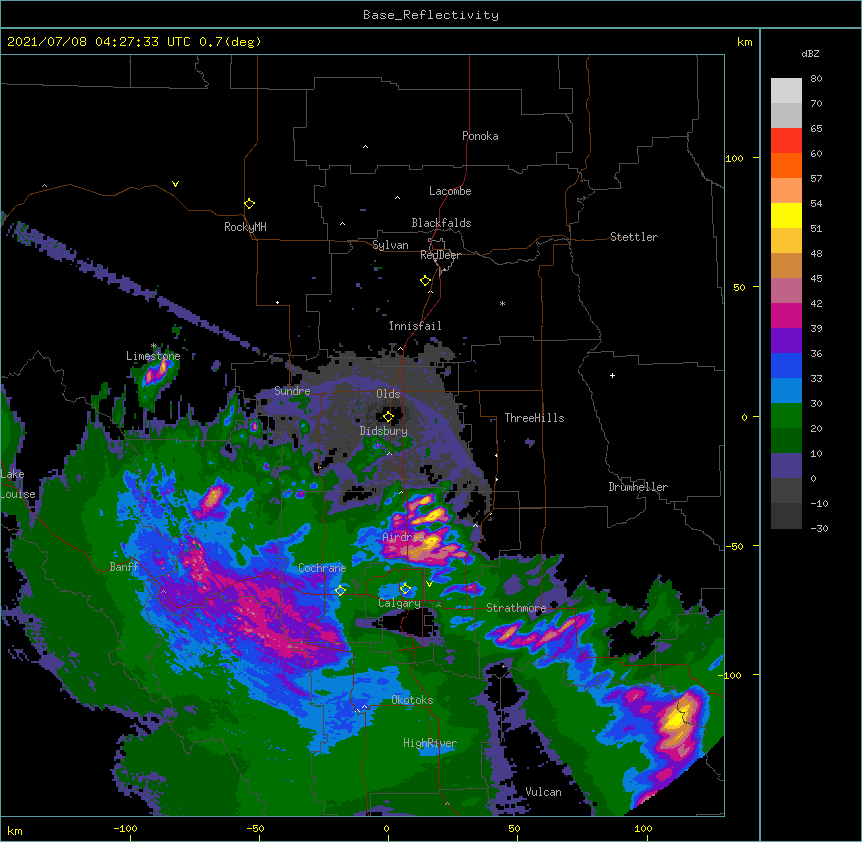This screenshot has height=842, width=862.
Task: Click the white asterisk marker east of Innisfail
Action: click(x=502, y=304)
